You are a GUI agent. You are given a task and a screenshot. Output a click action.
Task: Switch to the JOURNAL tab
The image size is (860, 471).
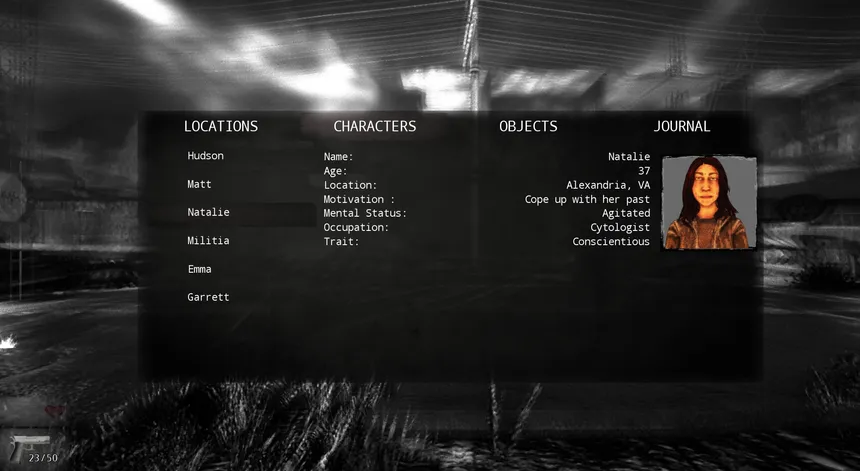pyautogui.click(x=682, y=127)
